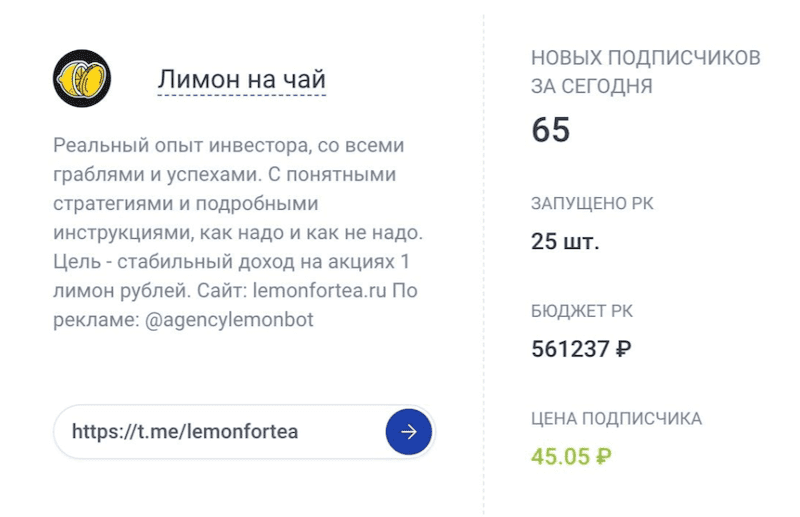Click the "Реальный опыт инвестора" description line
This screenshot has width=800, height=517.
[x=229, y=145]
